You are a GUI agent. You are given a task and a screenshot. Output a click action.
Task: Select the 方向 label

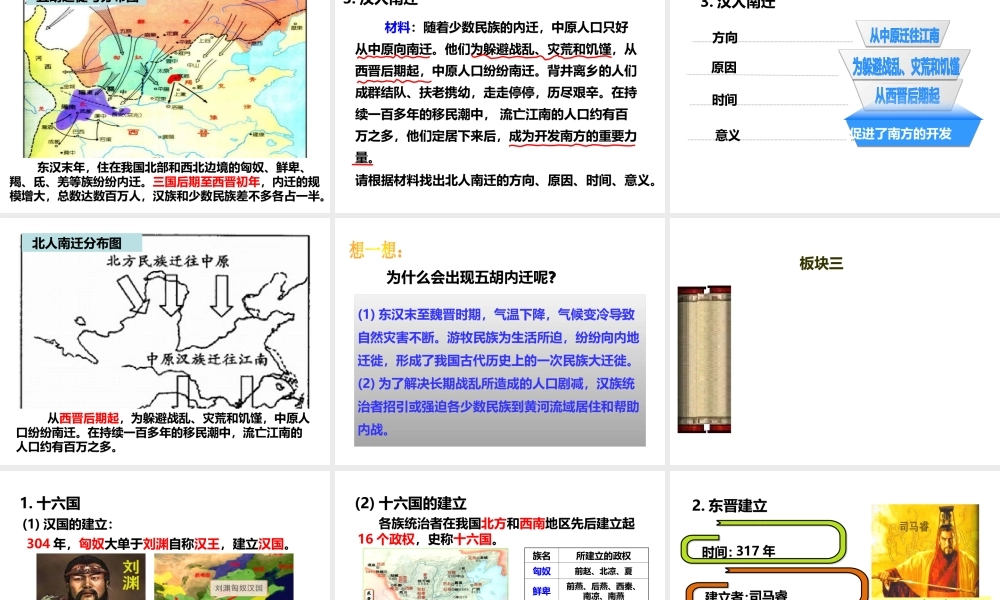(x=724, y=38)
